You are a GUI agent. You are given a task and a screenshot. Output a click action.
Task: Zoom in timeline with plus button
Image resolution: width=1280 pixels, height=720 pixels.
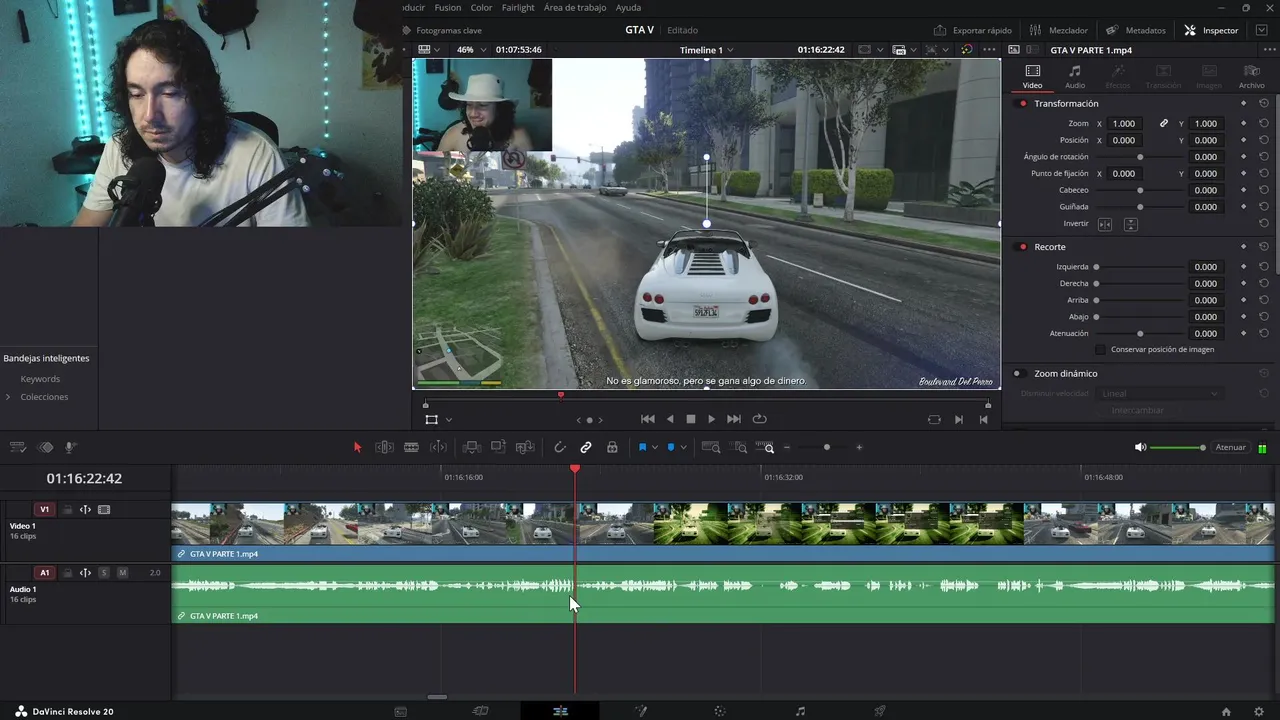tap(859, 447)
